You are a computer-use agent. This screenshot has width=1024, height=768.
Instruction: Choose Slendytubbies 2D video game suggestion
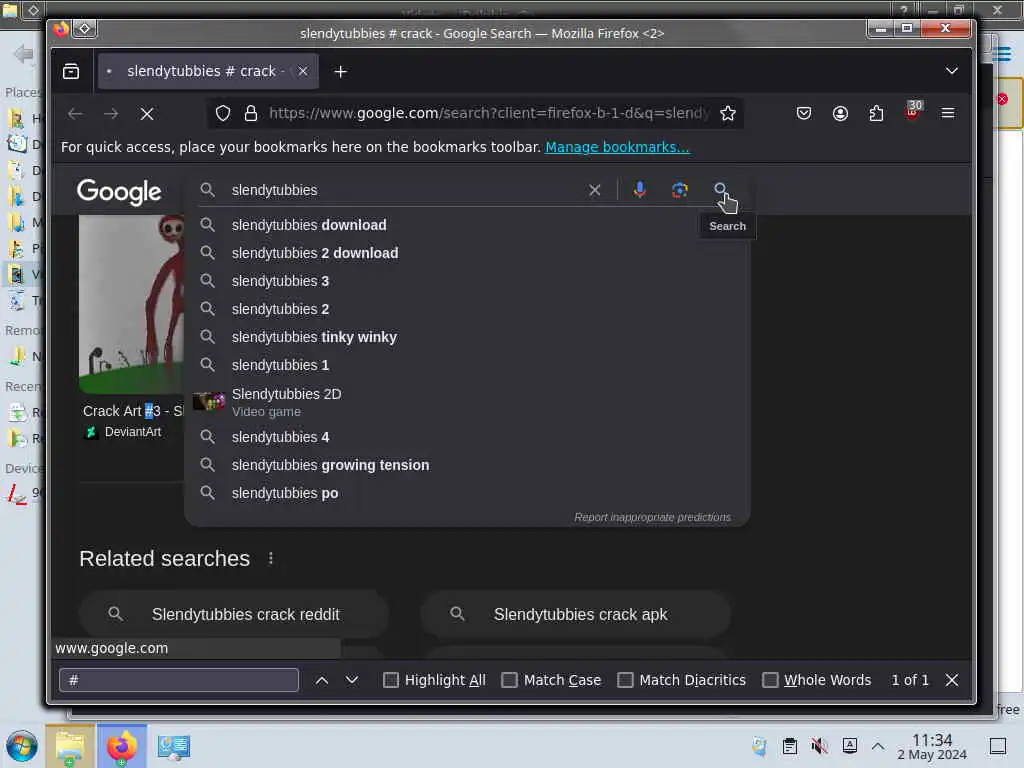467,402
